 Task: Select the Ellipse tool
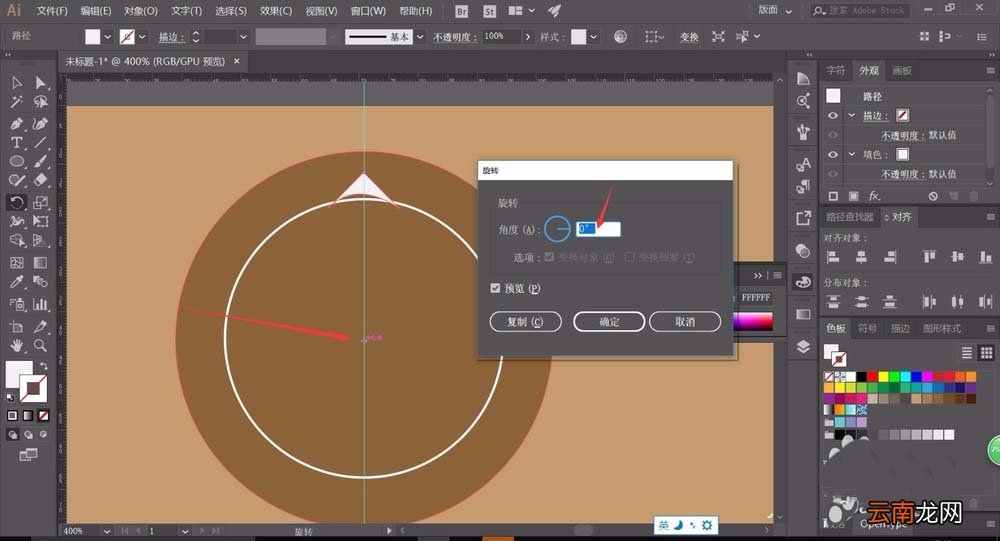click(17, 161)
